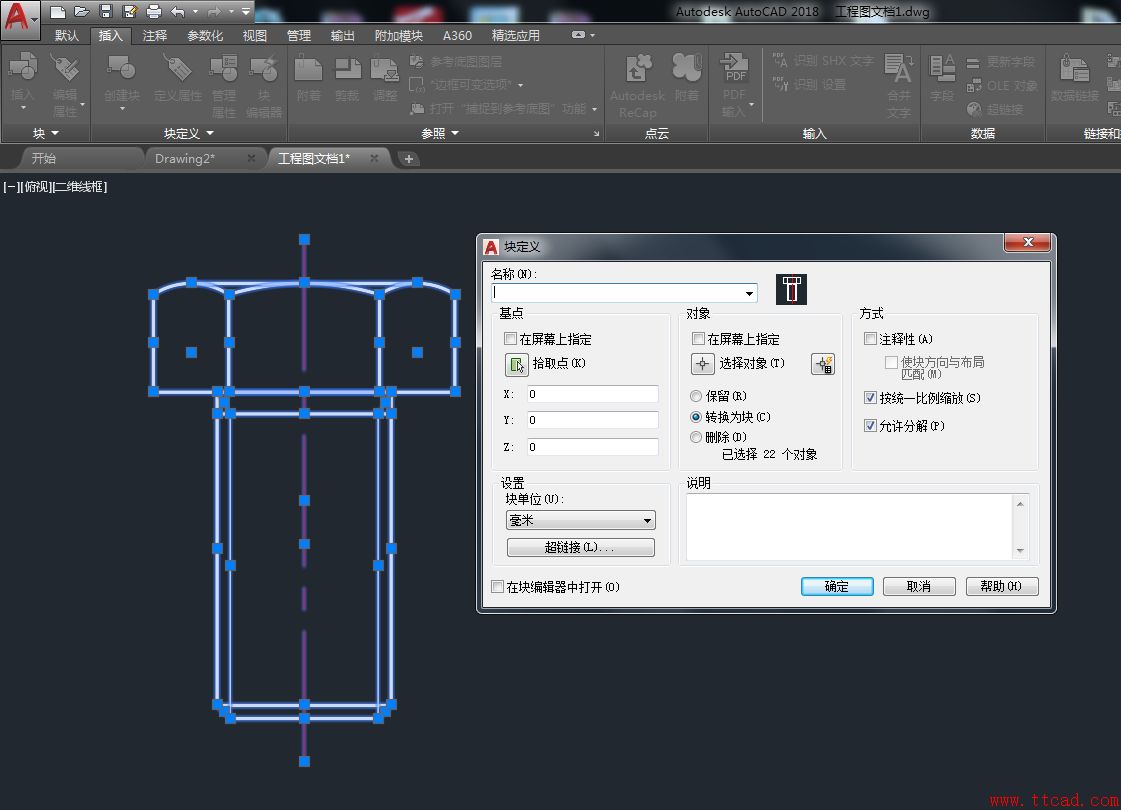Click the 帮助(H) Help button
This screenshot has height=810, width=1121.
tap(1002, 586)
